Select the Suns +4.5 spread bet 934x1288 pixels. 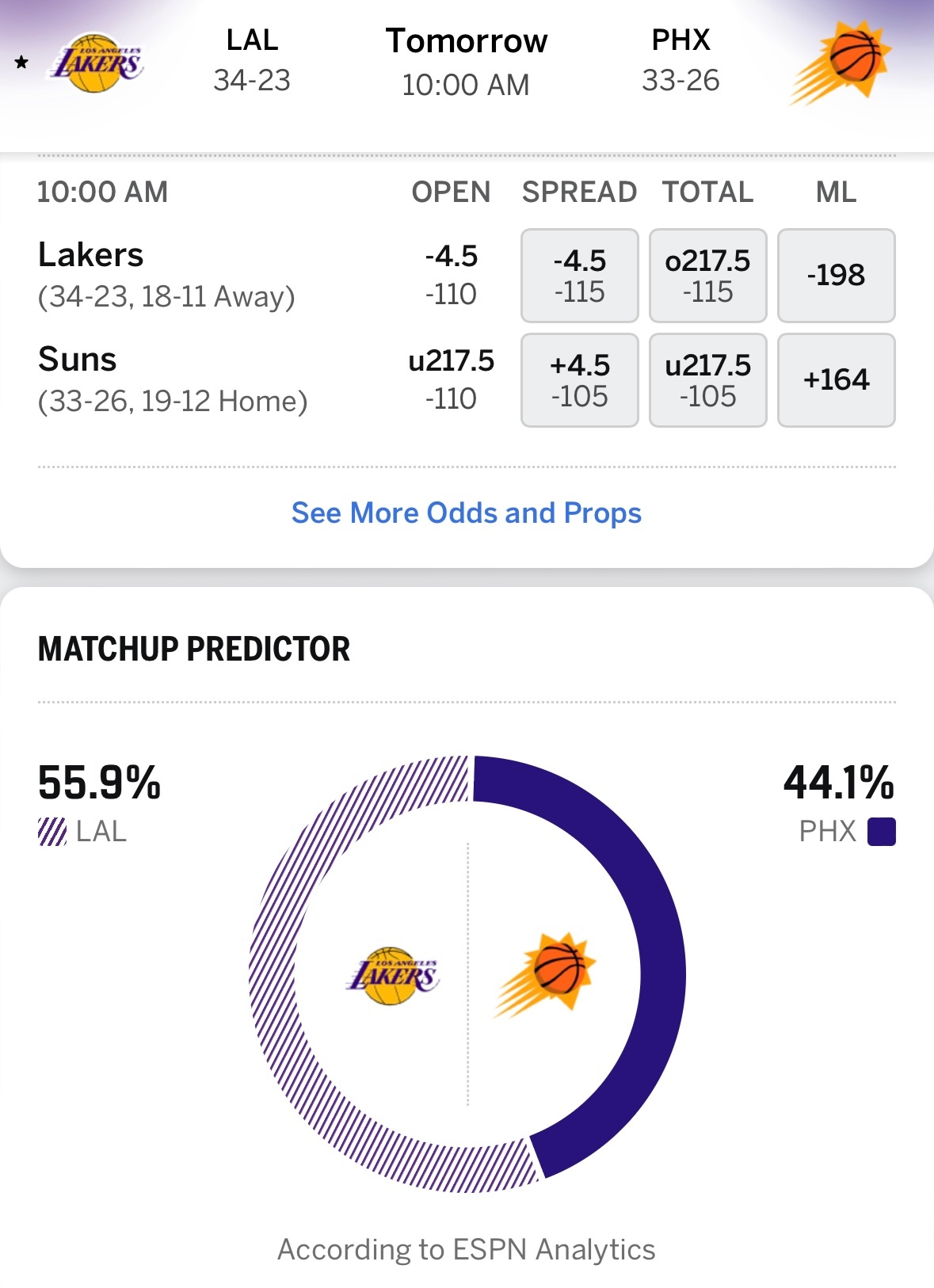579,380
